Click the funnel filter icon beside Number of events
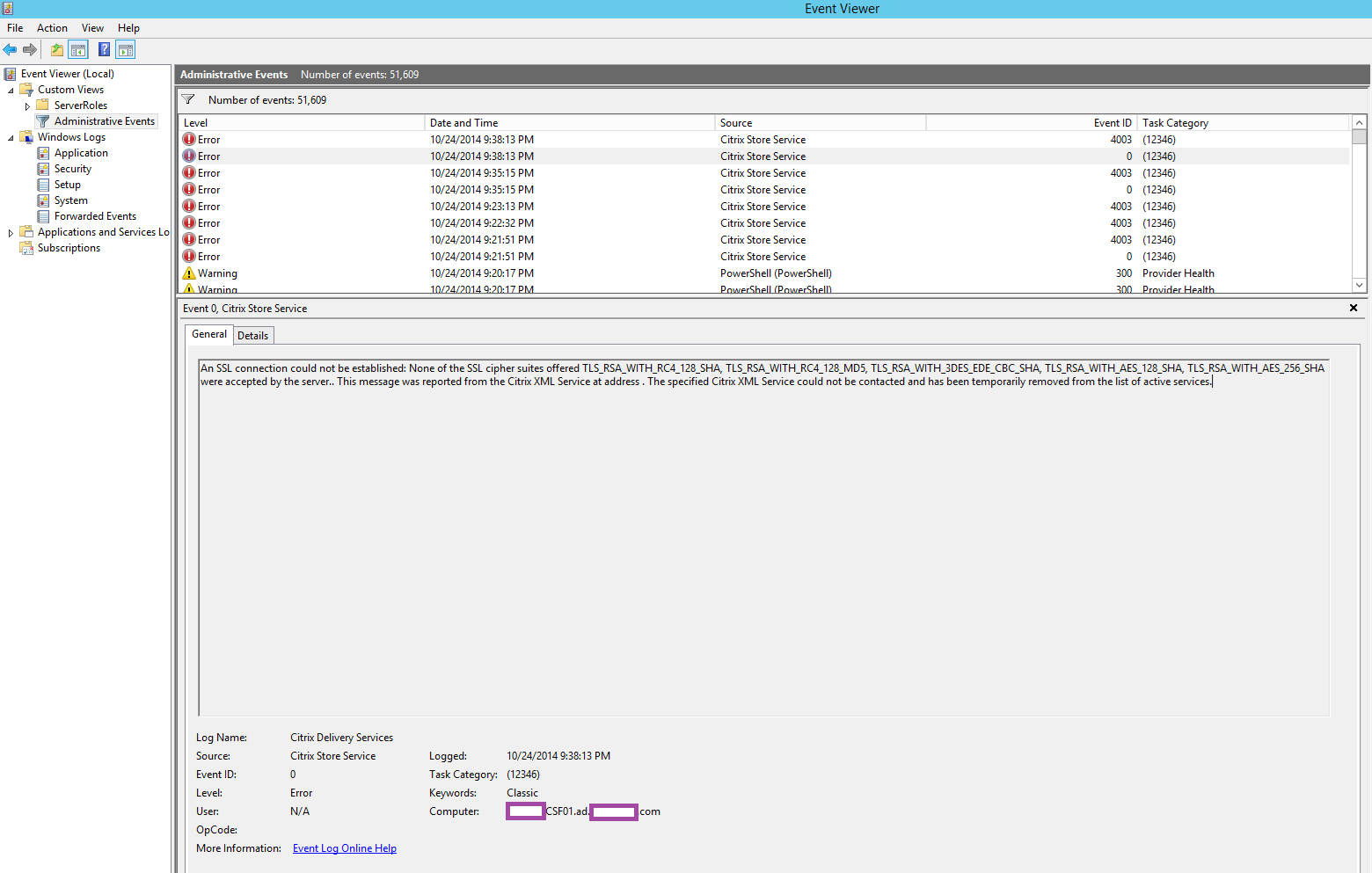The height and width of the screenshot is (873, 1372). (188, 99)
